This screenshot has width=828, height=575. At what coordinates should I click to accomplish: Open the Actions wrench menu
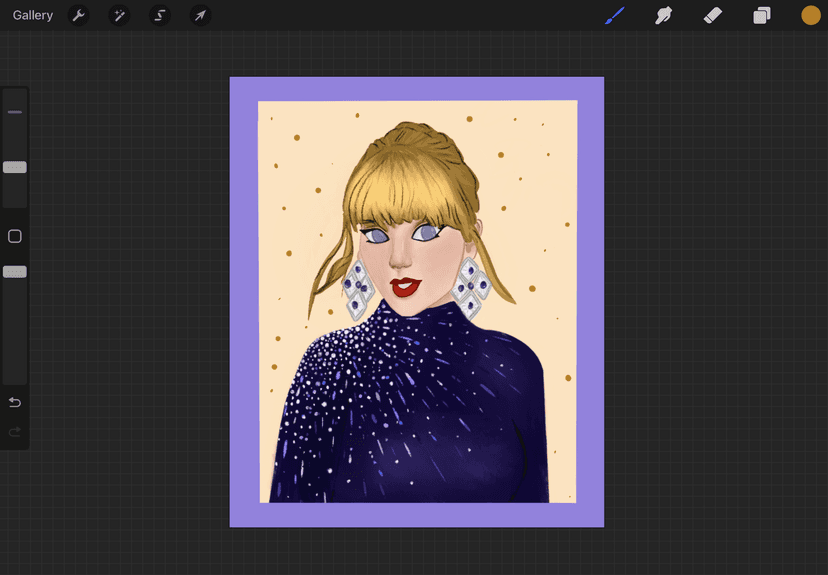pos(78,15)
